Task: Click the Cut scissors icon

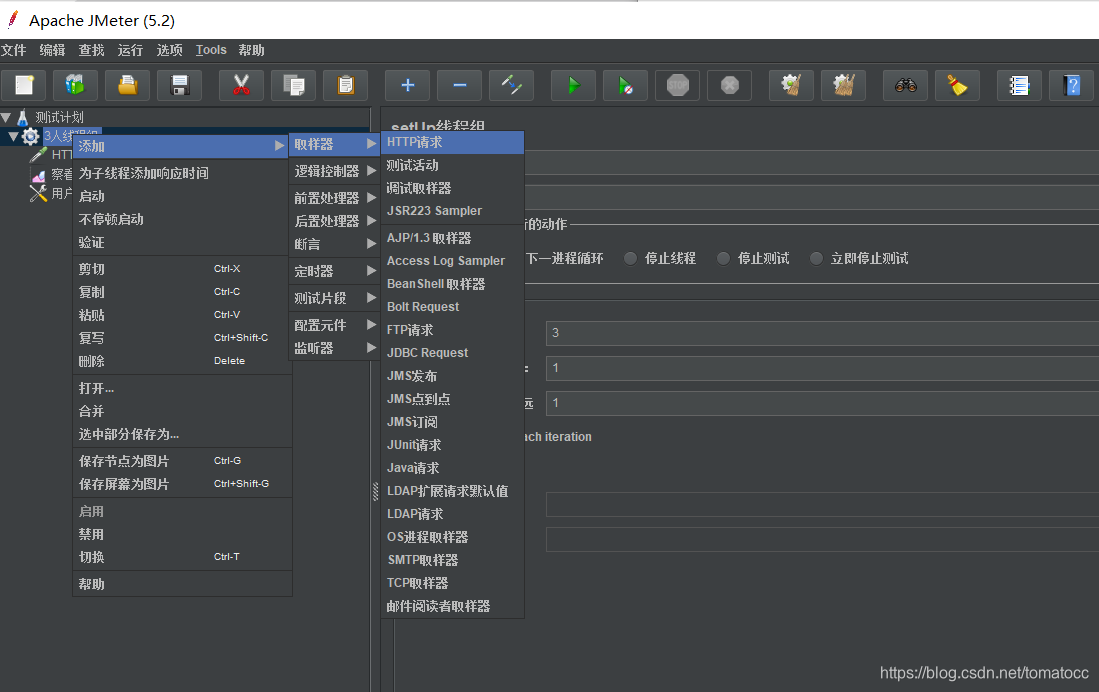Action: coord(241,86)
